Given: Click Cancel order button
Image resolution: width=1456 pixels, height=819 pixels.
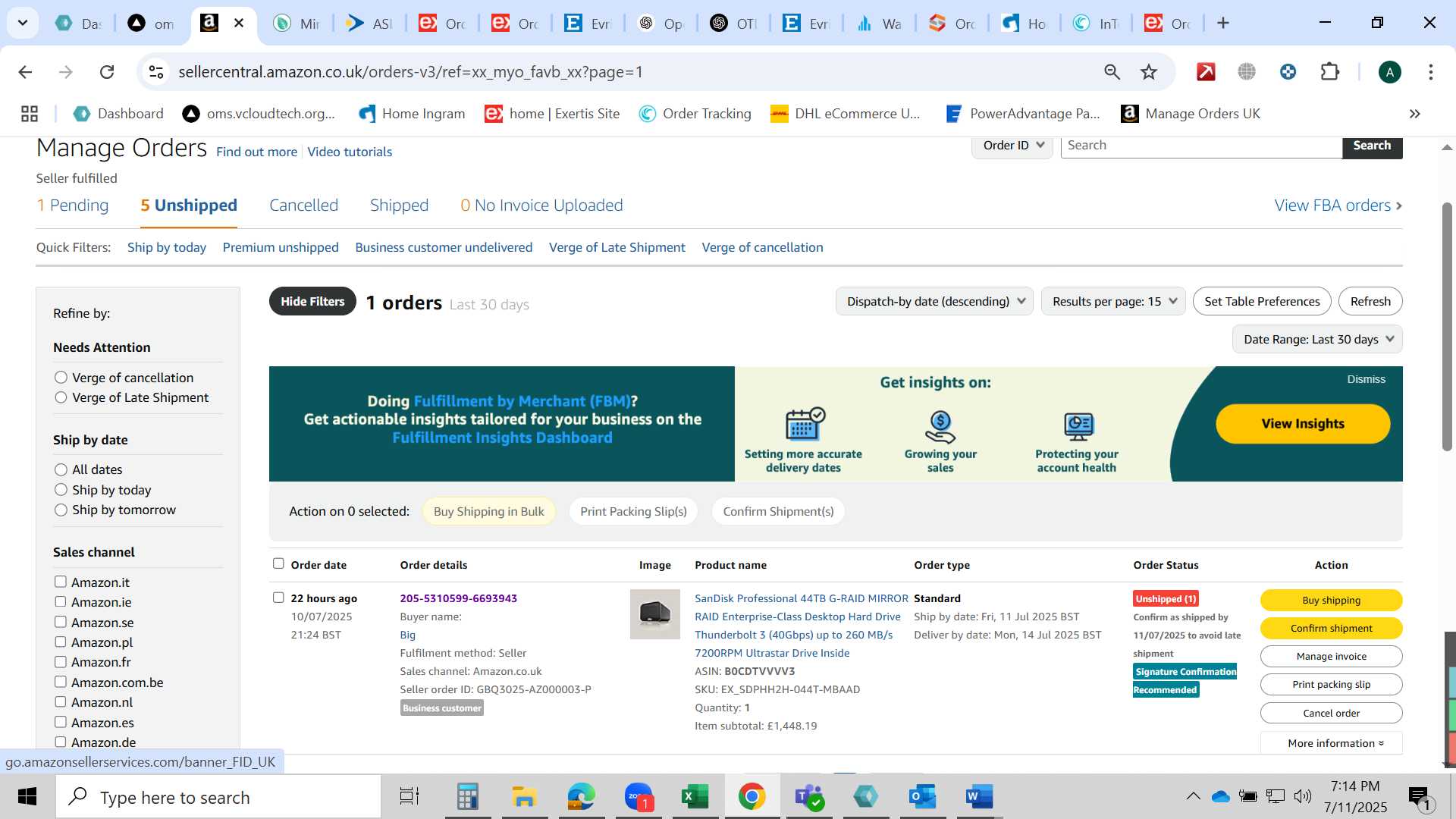Looking at the screenshot, I should click(x=1331, y=713).
